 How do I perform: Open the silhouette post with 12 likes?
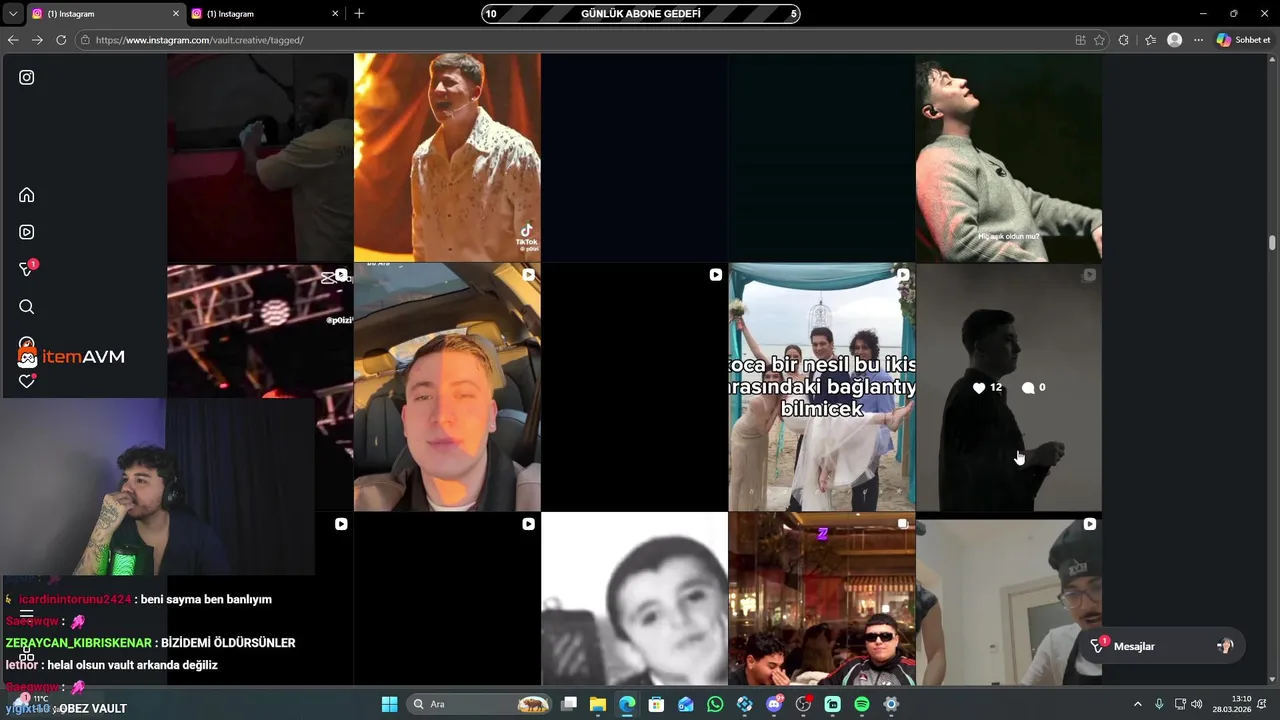click(x=1008, y=387)
